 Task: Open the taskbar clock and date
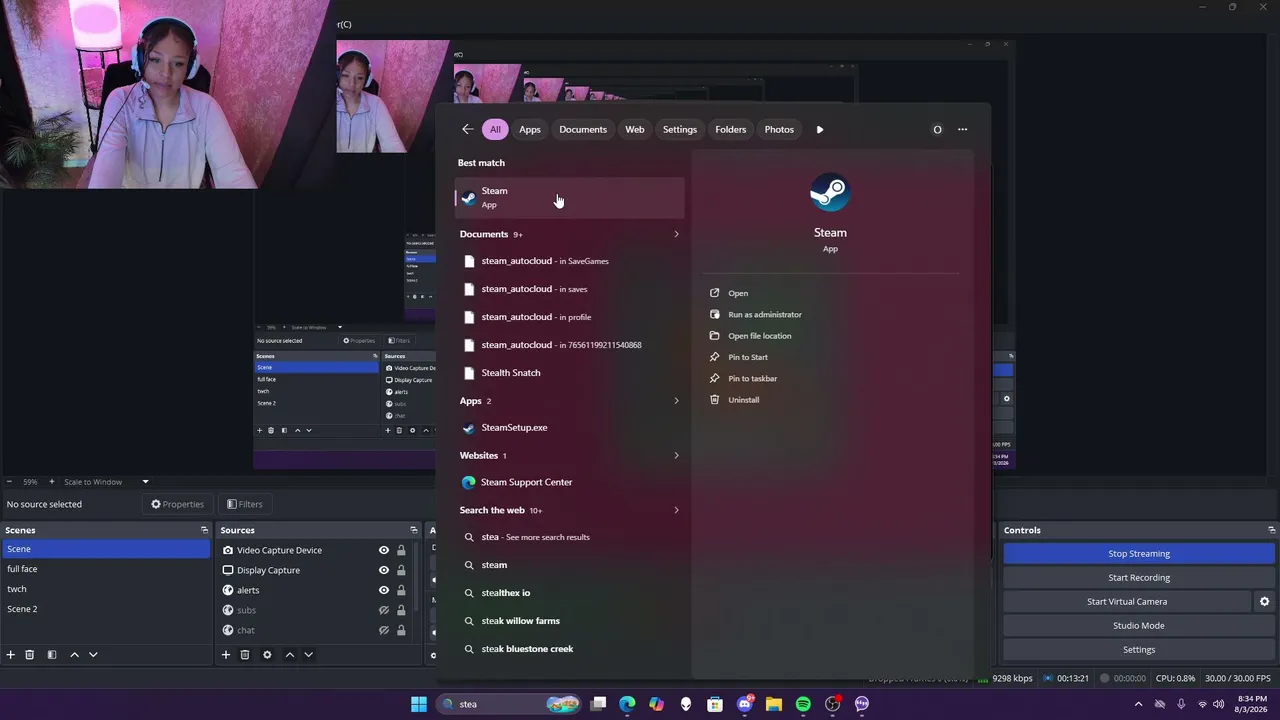[1252, 704]
